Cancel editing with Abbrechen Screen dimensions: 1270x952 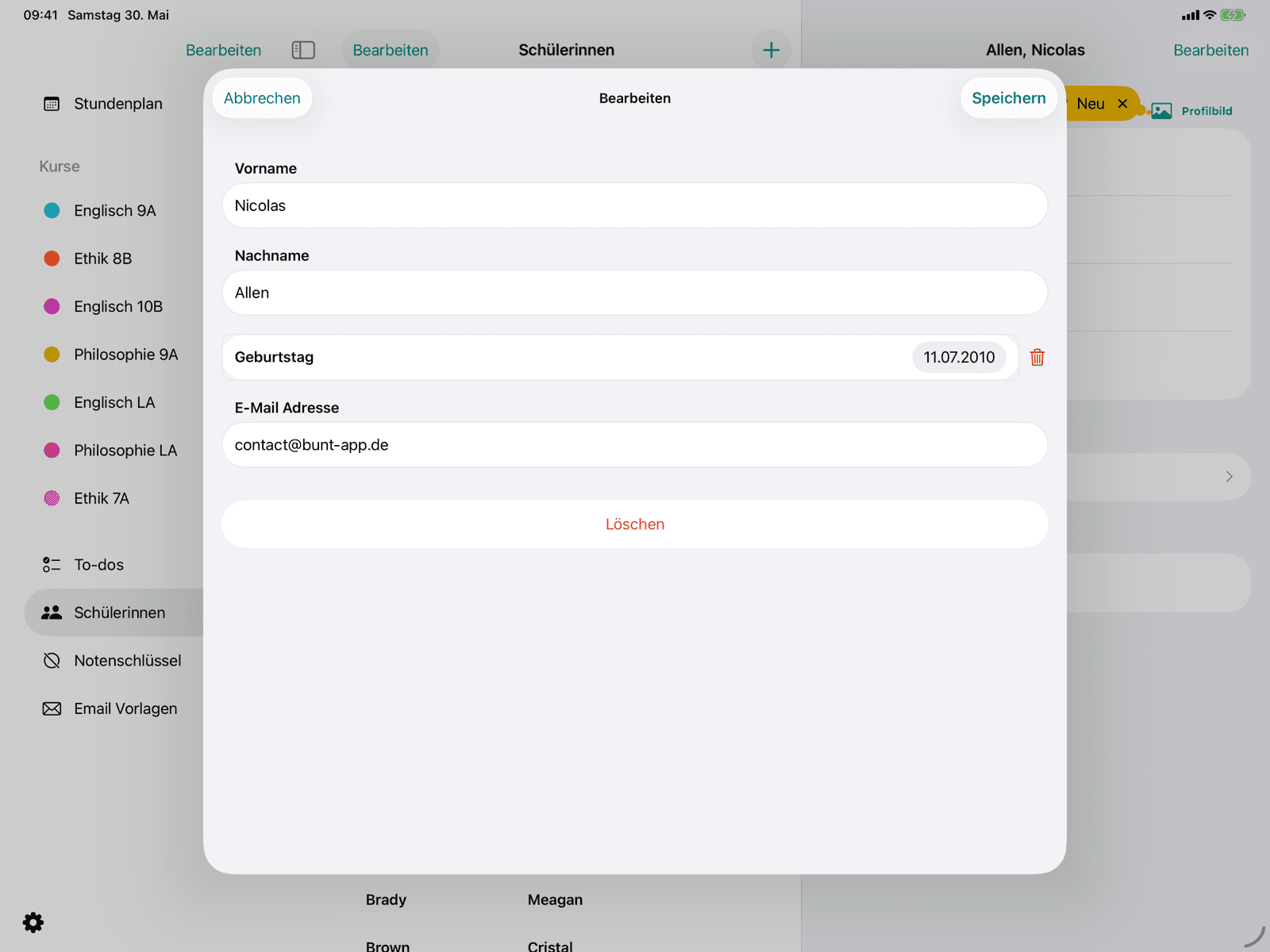[x=262, y=98]
